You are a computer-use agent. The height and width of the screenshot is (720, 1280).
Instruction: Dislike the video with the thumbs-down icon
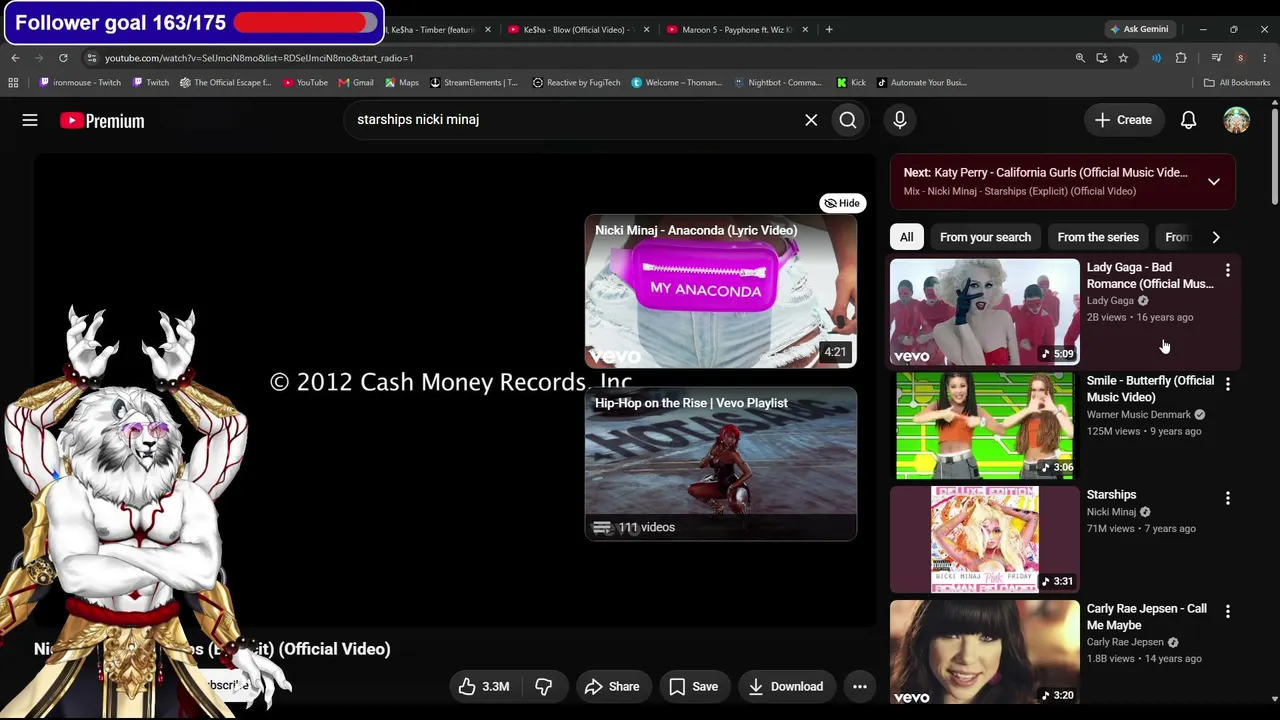(x=543, y=686)
